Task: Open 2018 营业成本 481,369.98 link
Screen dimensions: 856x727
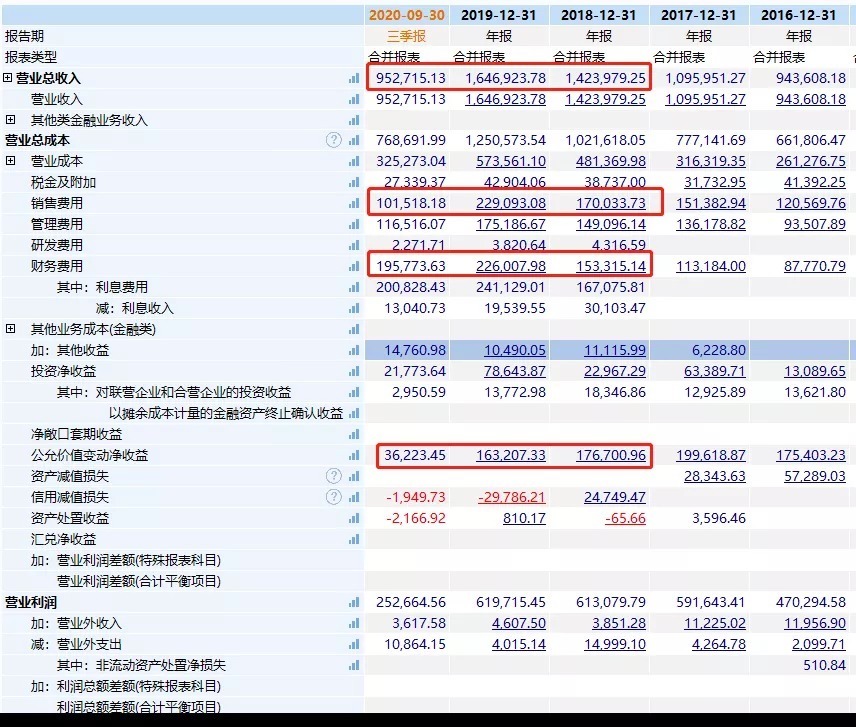Action: point(611,162)
